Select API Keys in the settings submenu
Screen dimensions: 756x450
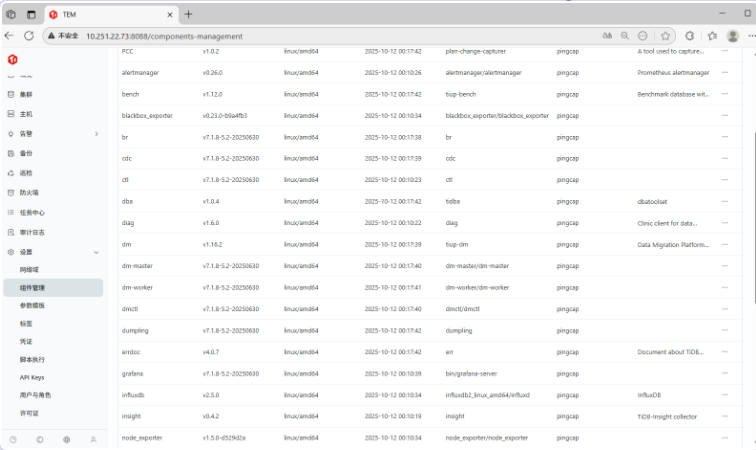tap(32, 377)
